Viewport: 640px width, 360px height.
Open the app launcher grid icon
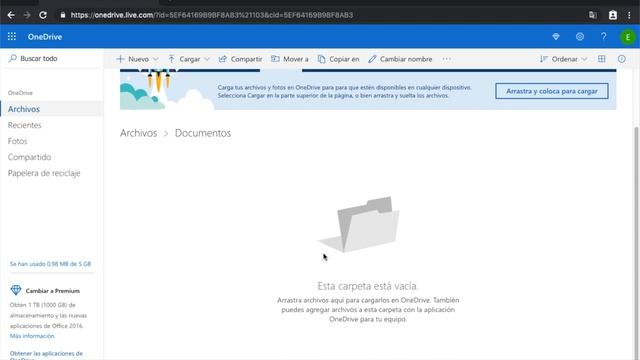coord(12,37)
